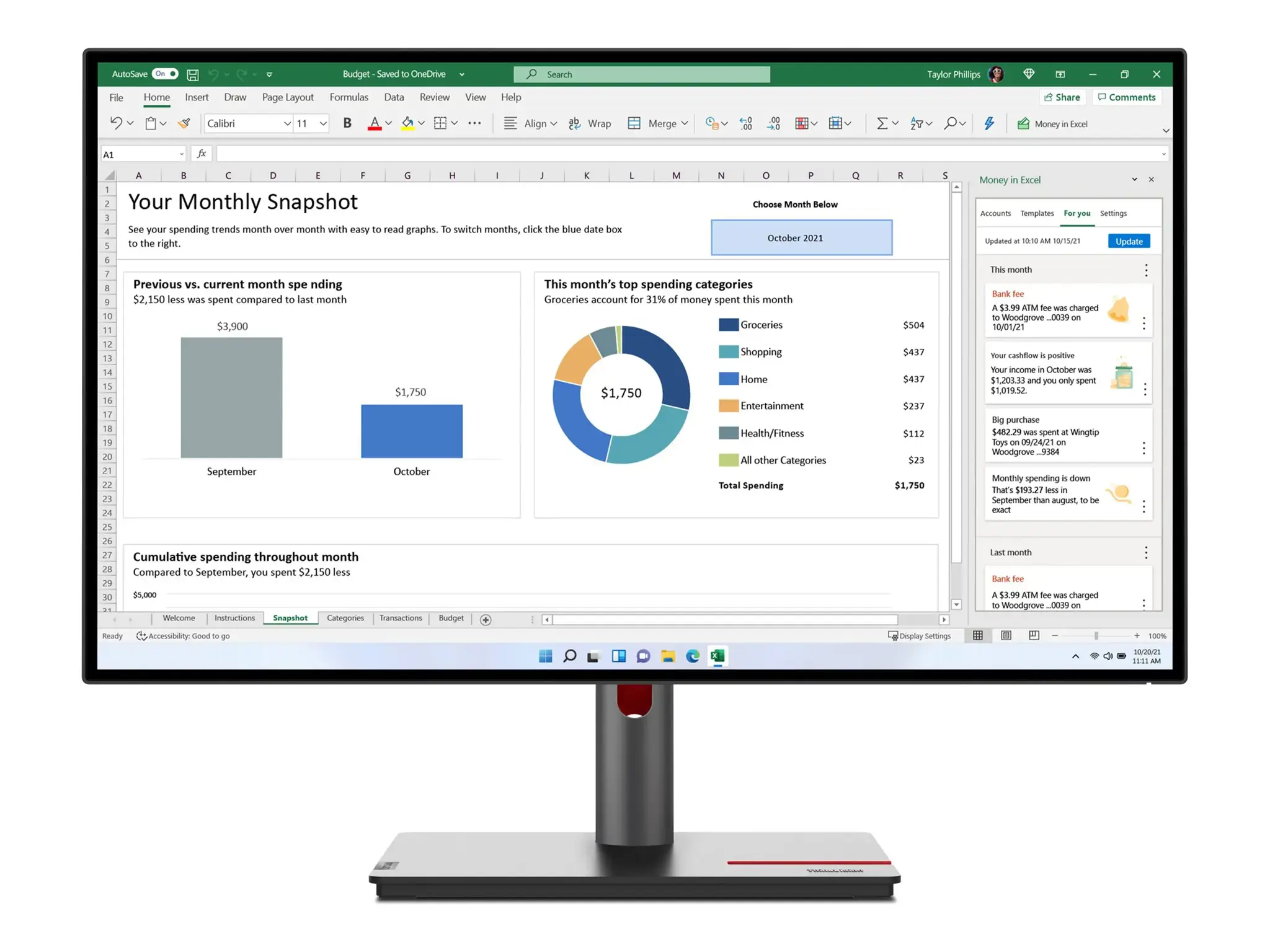This screenshot has width=1270, height=952.
Task: Switch to Page Layout view in status bar
Action: tap(1006, 635)
